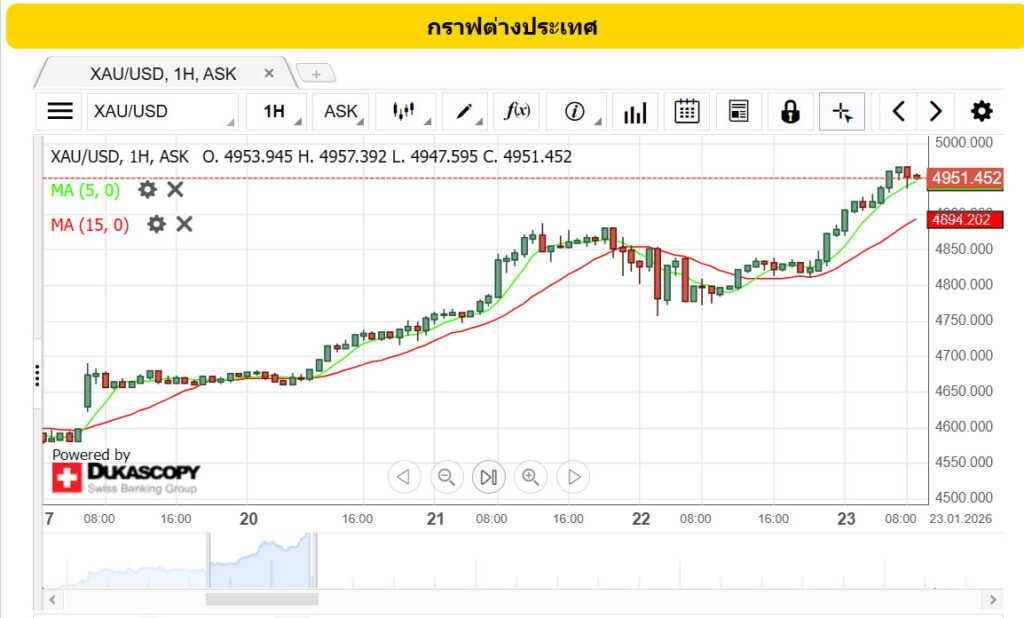Zoom in on the chart
Image resolution: width=1024 pixels, height=618 pixels.
530,477
